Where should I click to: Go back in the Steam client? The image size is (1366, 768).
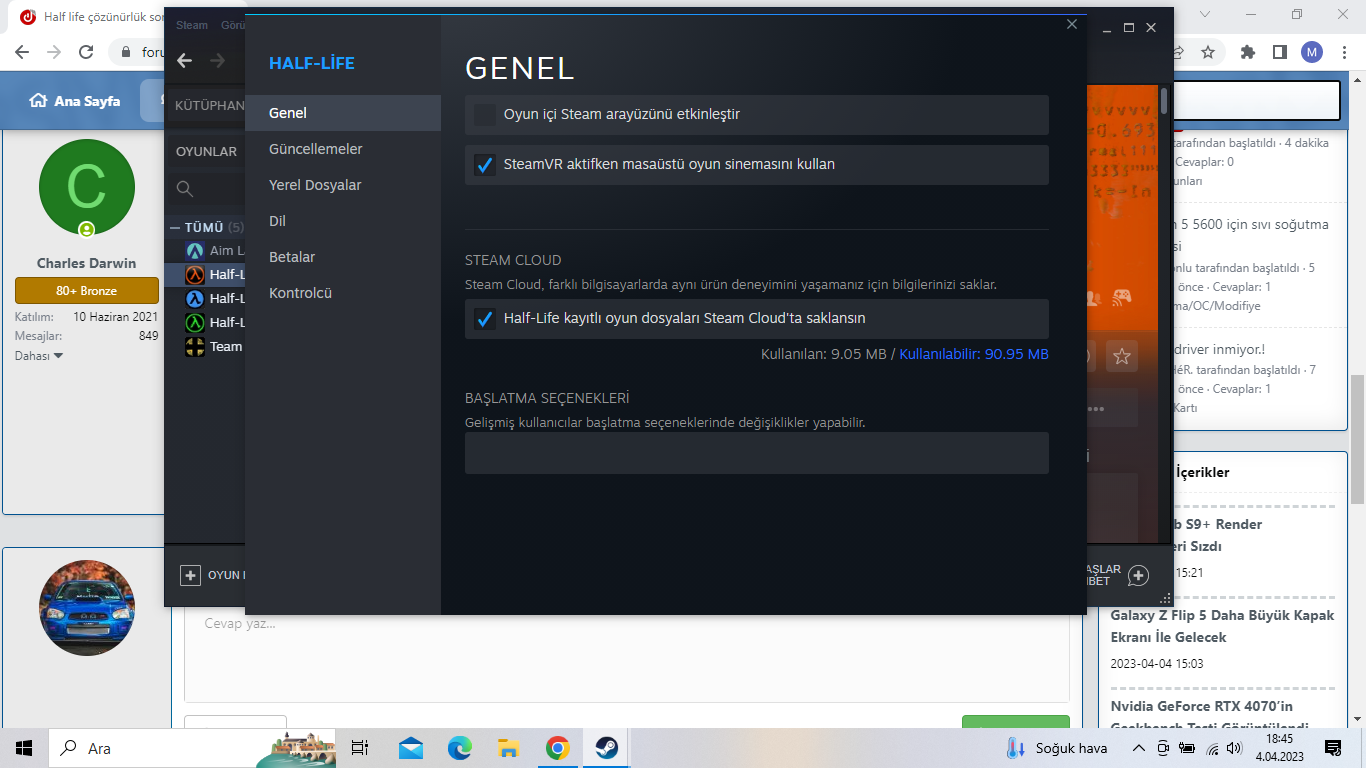pyautogui.click(x=184, y=61)
